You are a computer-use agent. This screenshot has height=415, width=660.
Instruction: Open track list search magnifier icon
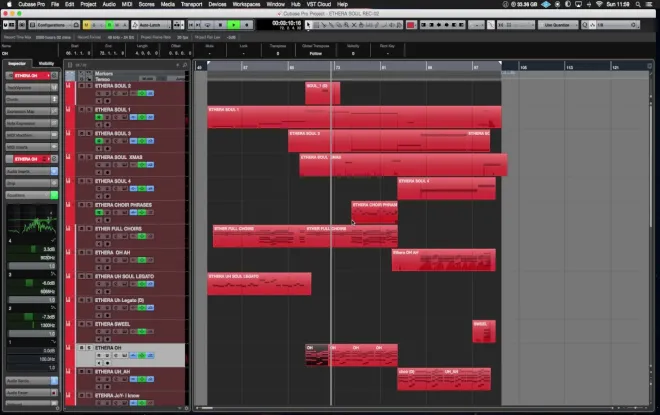185,65
